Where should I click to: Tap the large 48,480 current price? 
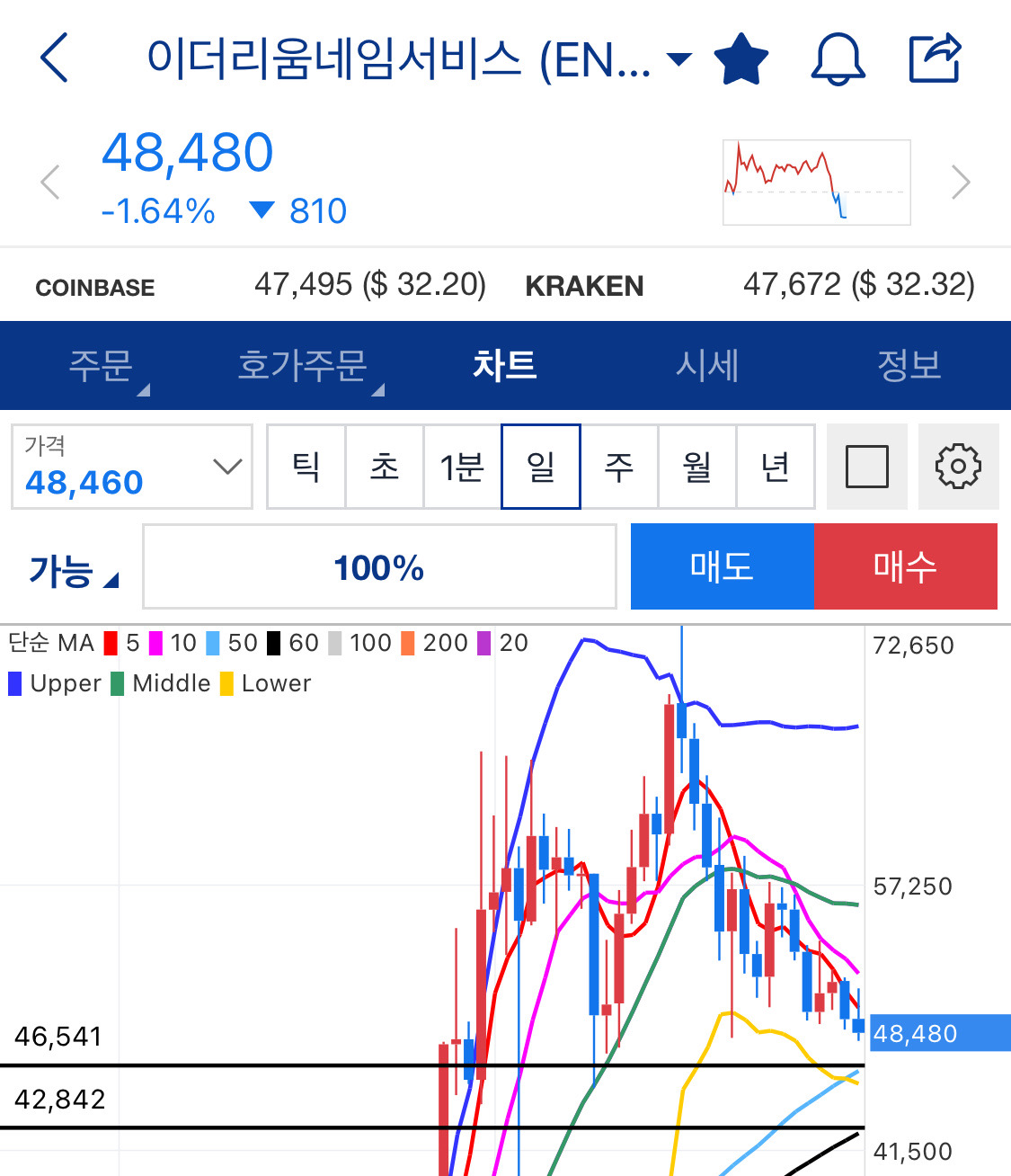(187, 152)
